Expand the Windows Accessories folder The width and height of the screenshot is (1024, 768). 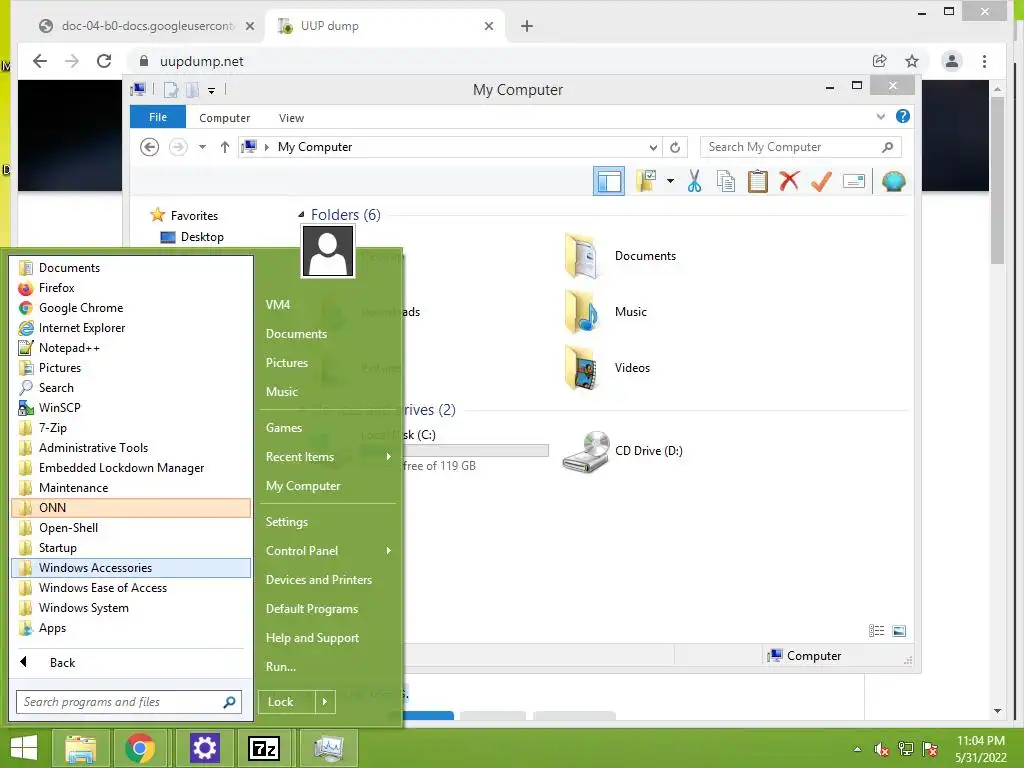(131, 568)
